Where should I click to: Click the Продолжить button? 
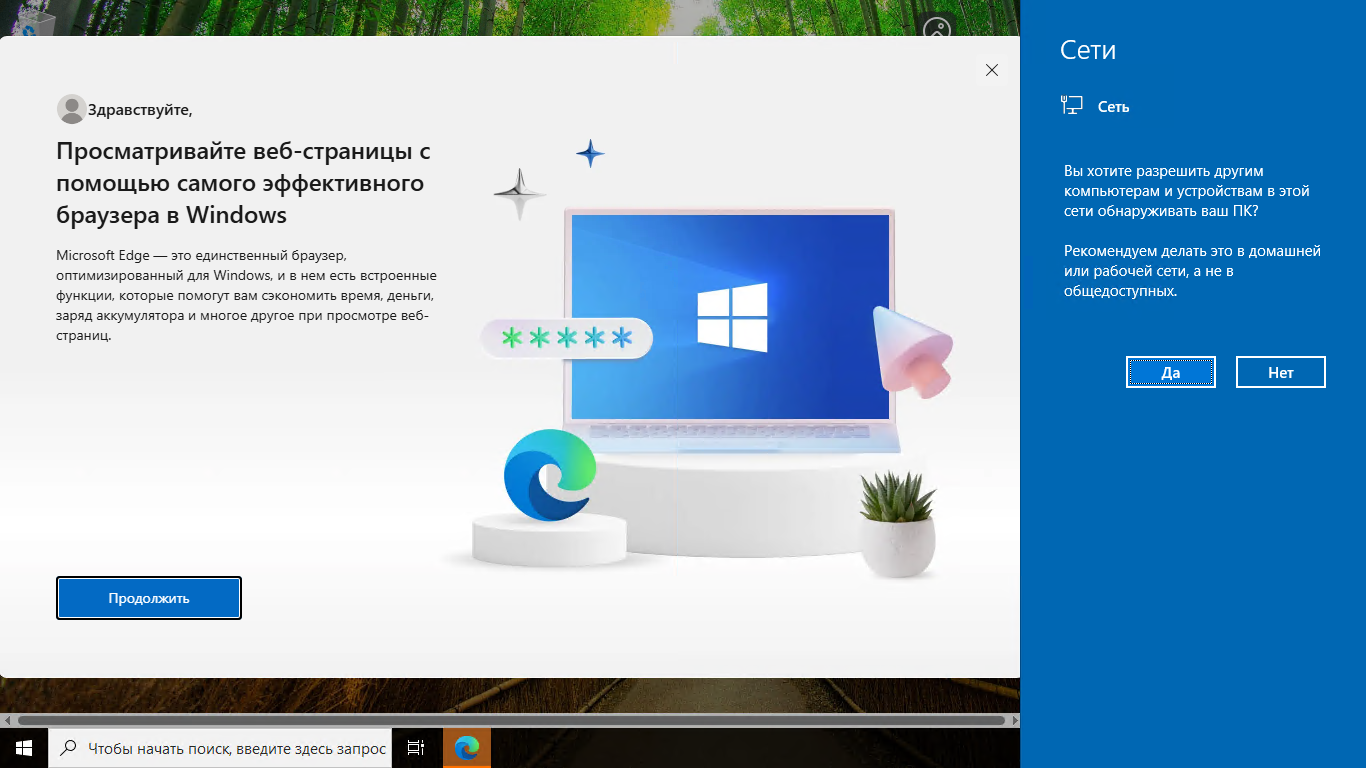point(149,598)
